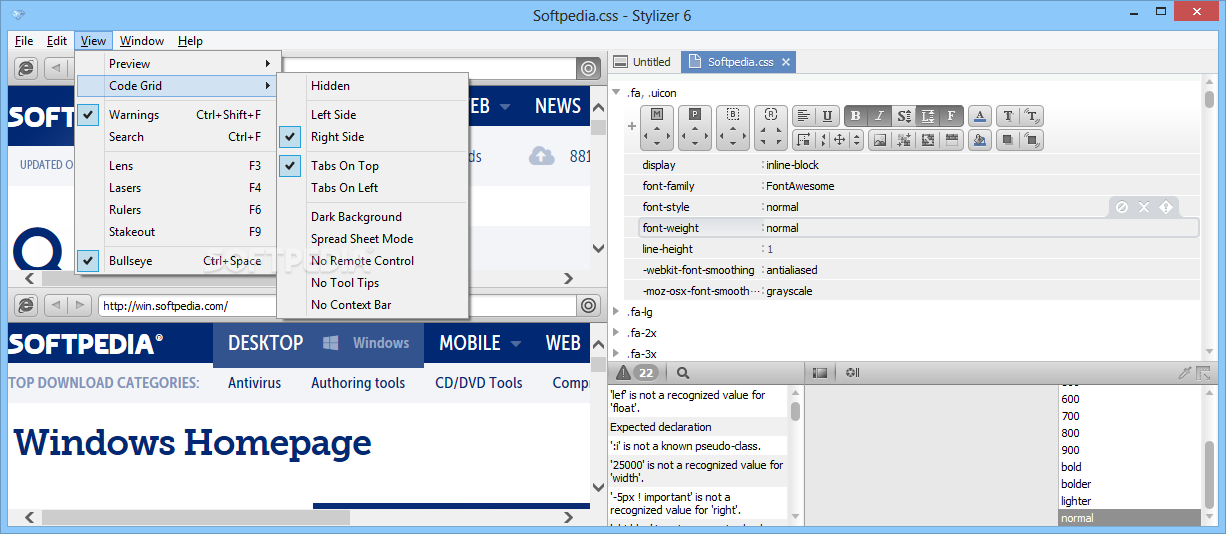
Task: Open the Margin editor box
Action: (657, 127)
